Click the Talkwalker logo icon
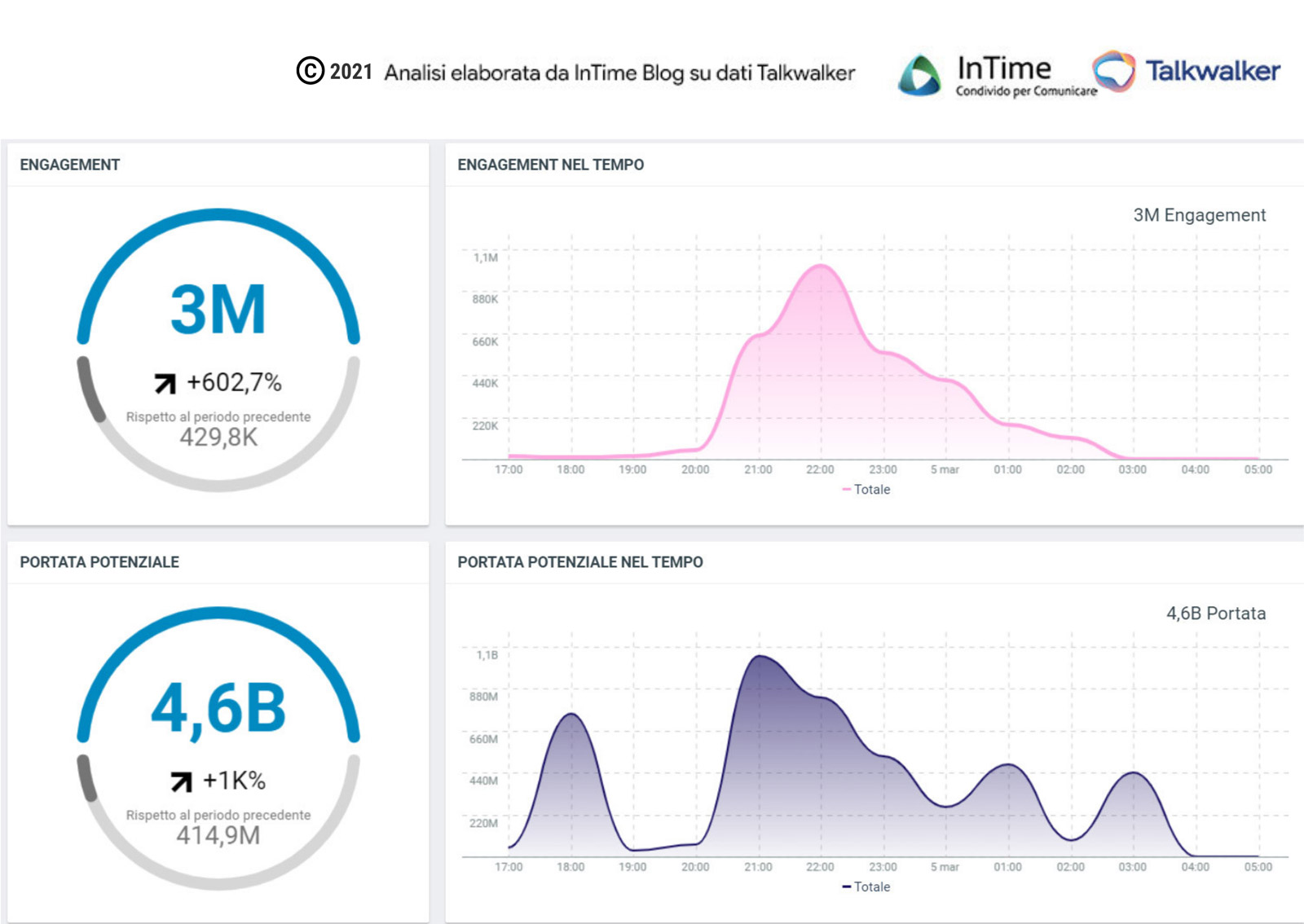 (1113, 70)
